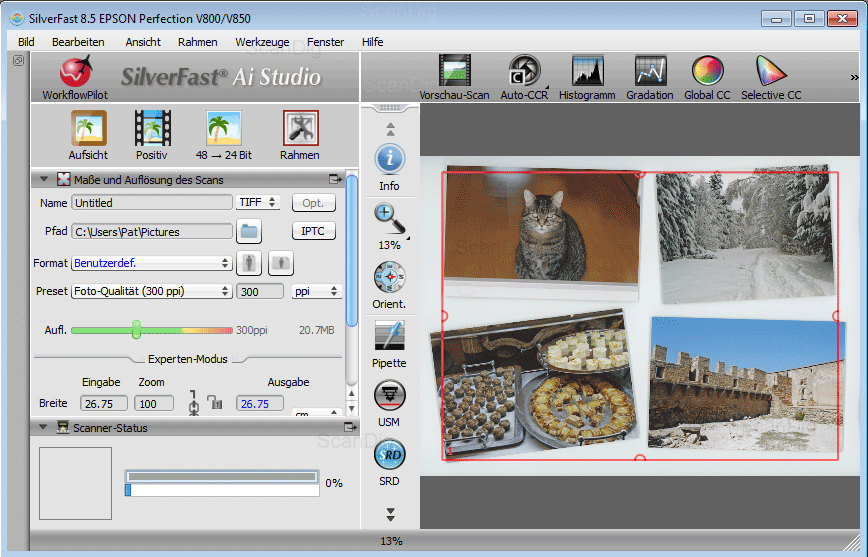Screen dimensions: 868x557
Task: Click the Opt. button
Action: (x=313, y=203)
